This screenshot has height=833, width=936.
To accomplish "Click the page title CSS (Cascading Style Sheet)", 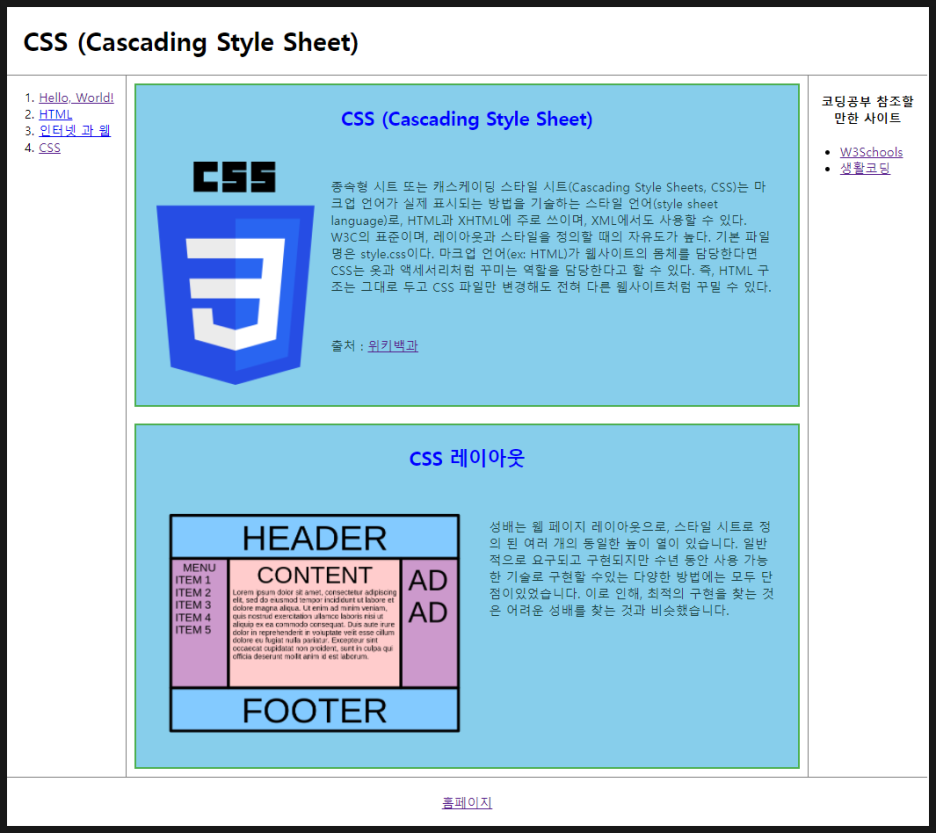I will pyautogui.click(x=191, y=42).
